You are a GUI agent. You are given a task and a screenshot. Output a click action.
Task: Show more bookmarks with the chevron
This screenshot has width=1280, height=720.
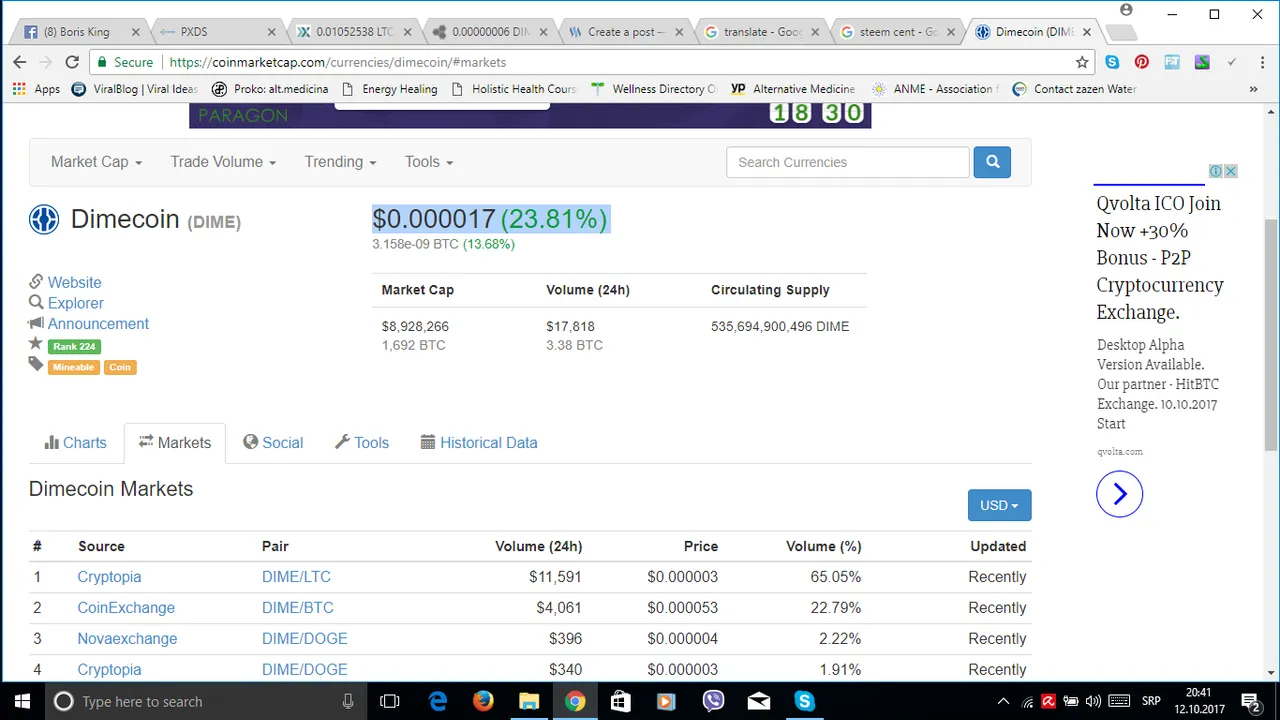click(x=1253, y=89)
